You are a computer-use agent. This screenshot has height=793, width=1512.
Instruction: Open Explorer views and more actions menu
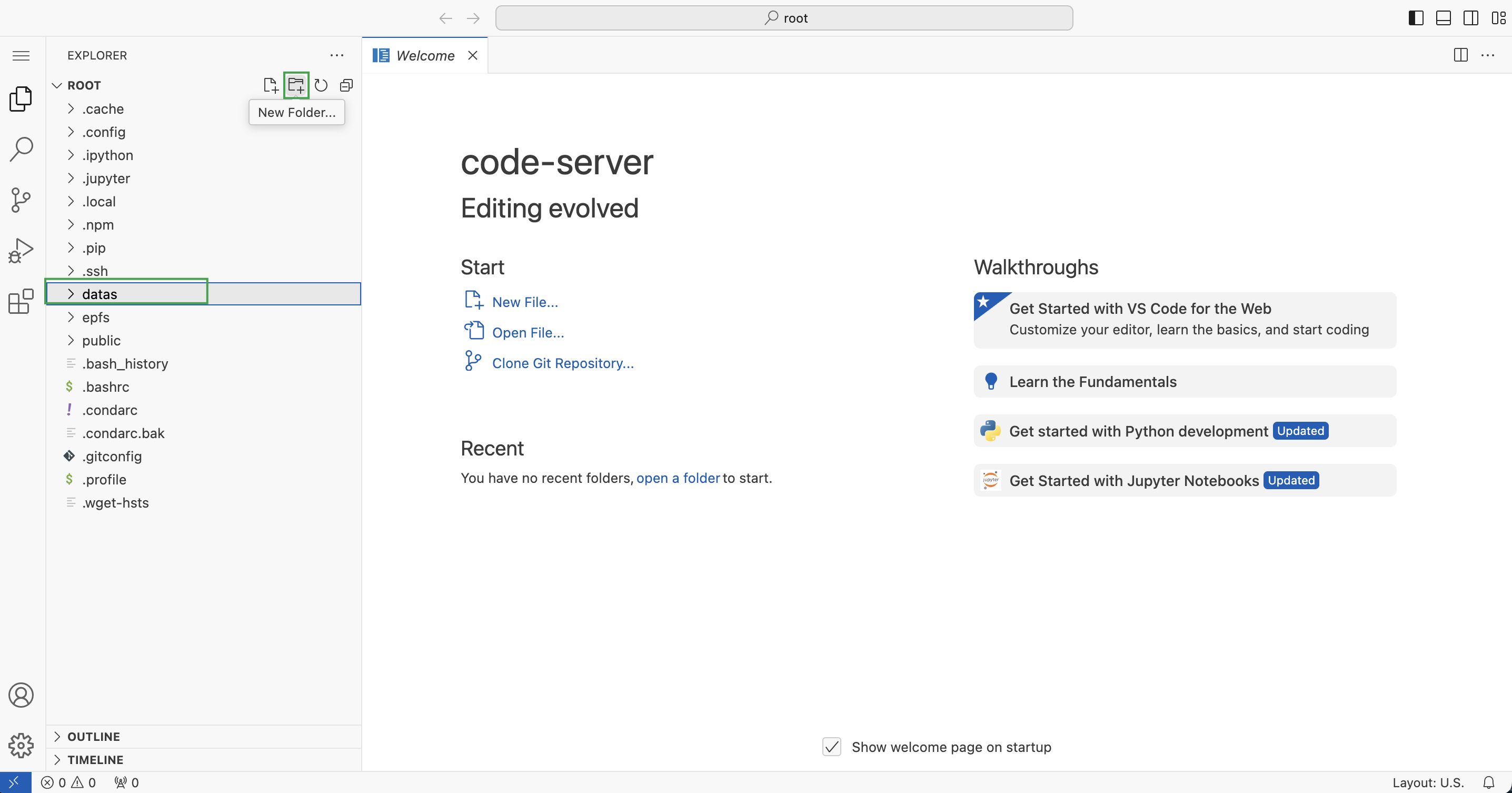[337, 55]
